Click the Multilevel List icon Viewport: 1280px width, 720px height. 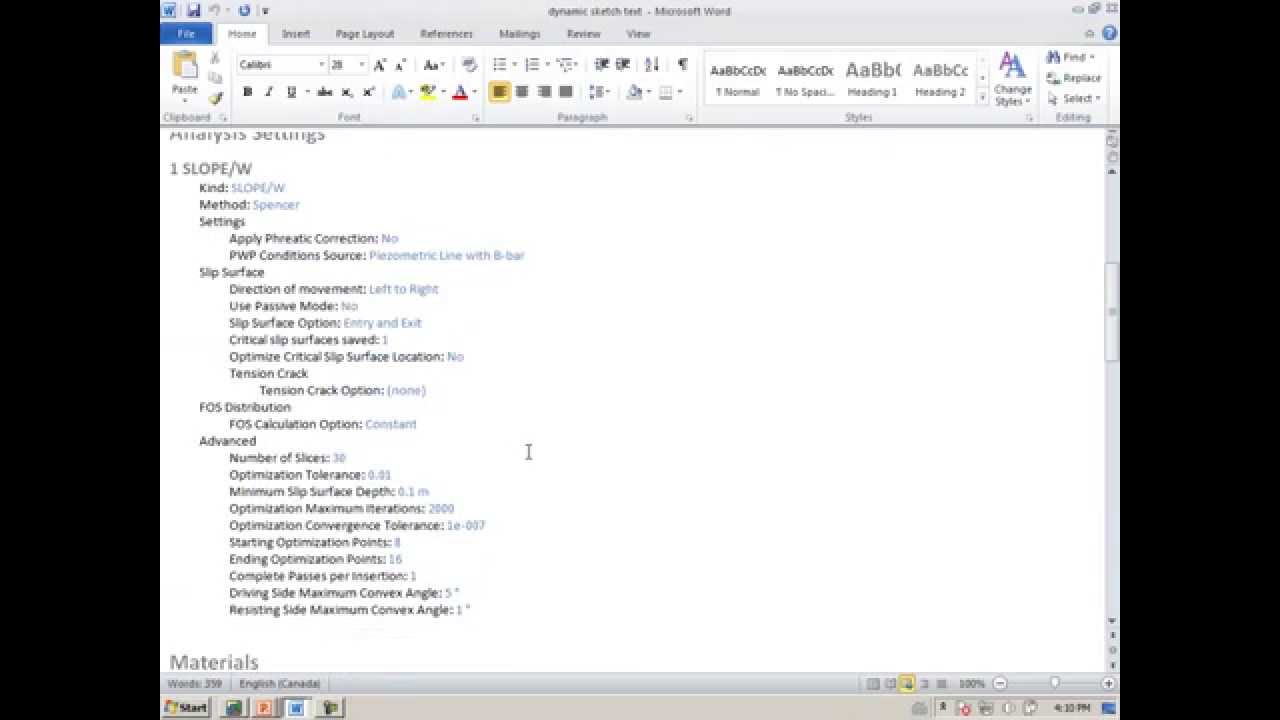(x=565, y=65)
